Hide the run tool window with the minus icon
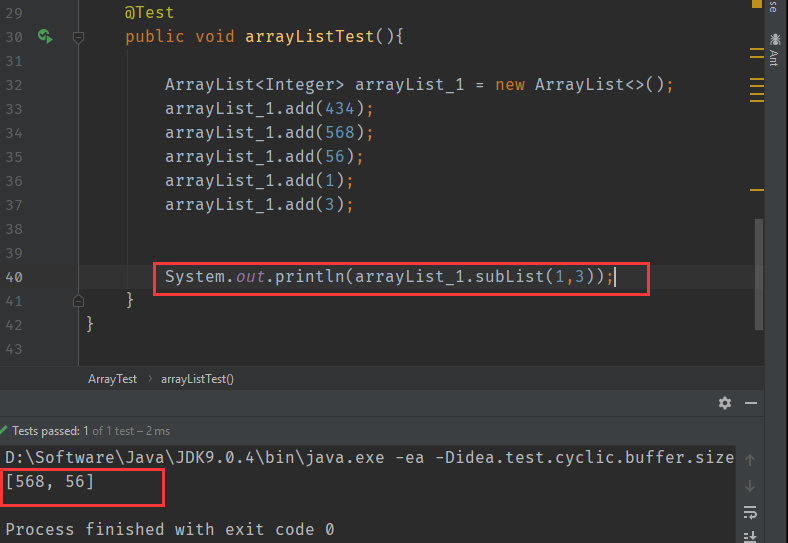788x543 pixels. pos(751,403)
